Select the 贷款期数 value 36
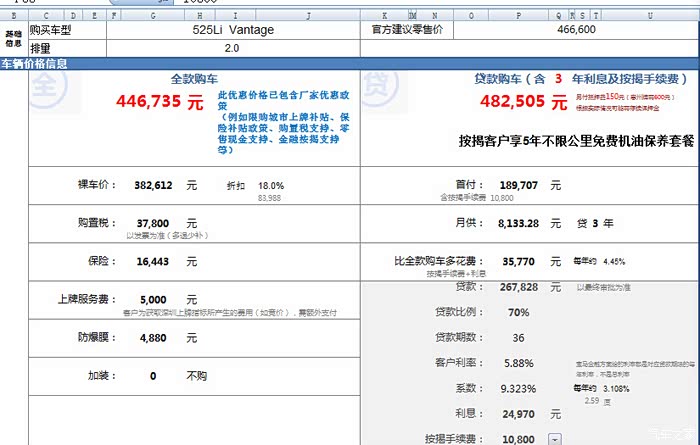700x445 pixels. (x=518, y=338)
